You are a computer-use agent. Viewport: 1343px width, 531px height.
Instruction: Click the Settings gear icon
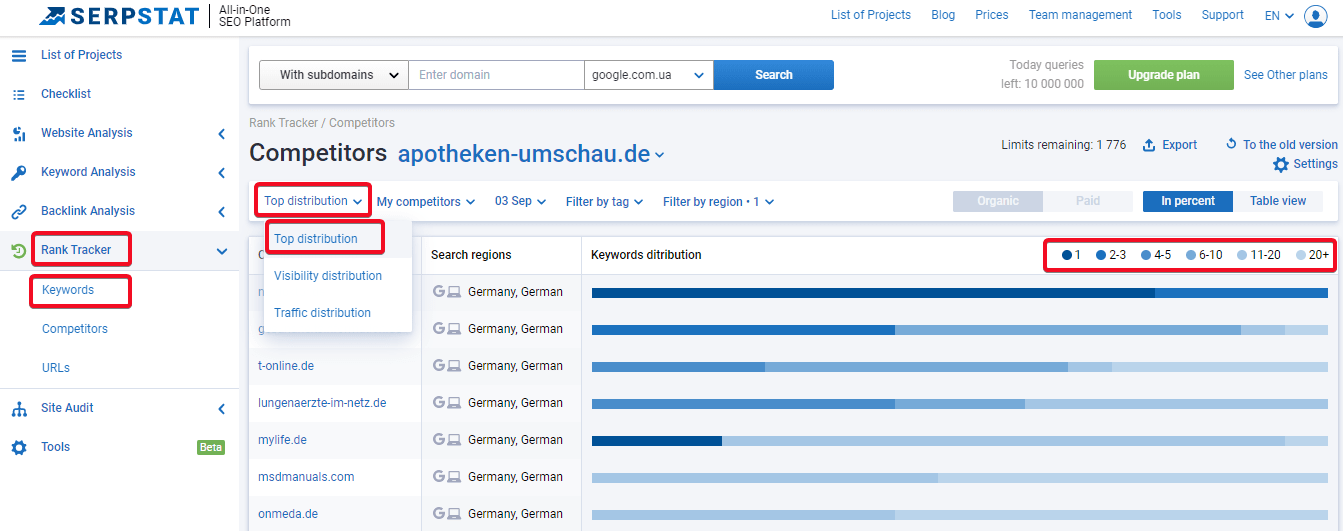point(1281,164)
